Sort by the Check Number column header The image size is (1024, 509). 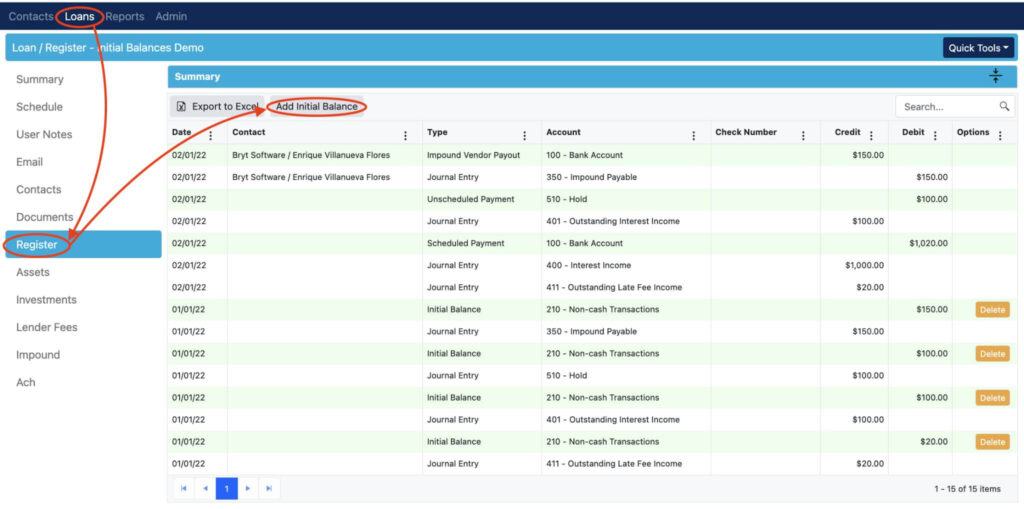746,132
